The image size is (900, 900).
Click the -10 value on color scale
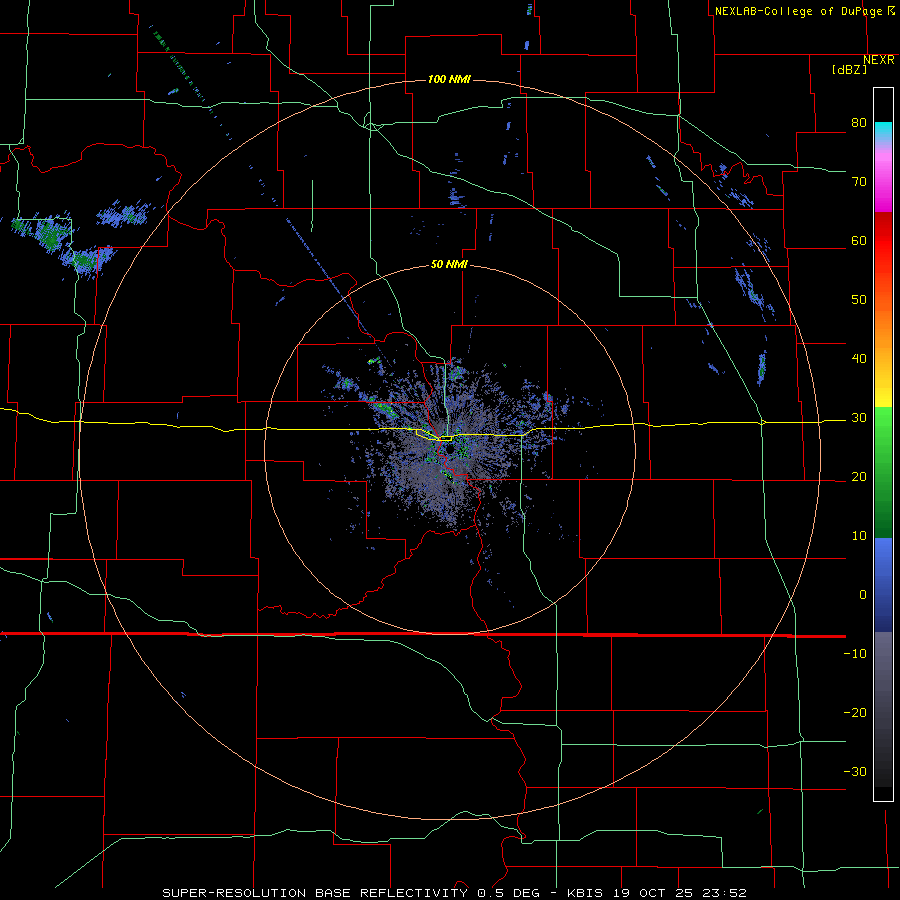click(855, 653)
